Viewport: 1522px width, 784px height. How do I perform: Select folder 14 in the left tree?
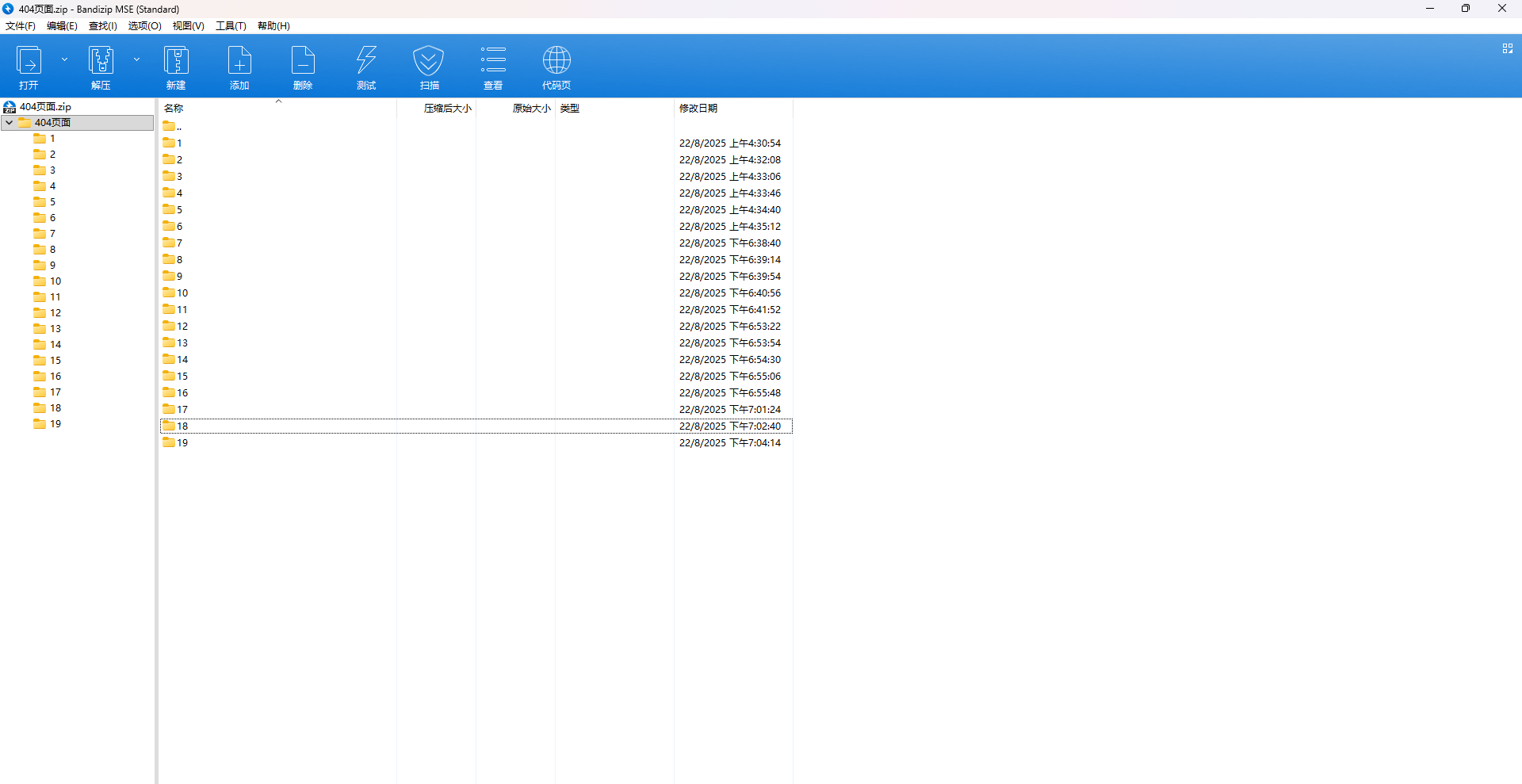click(x=55, y=345)
